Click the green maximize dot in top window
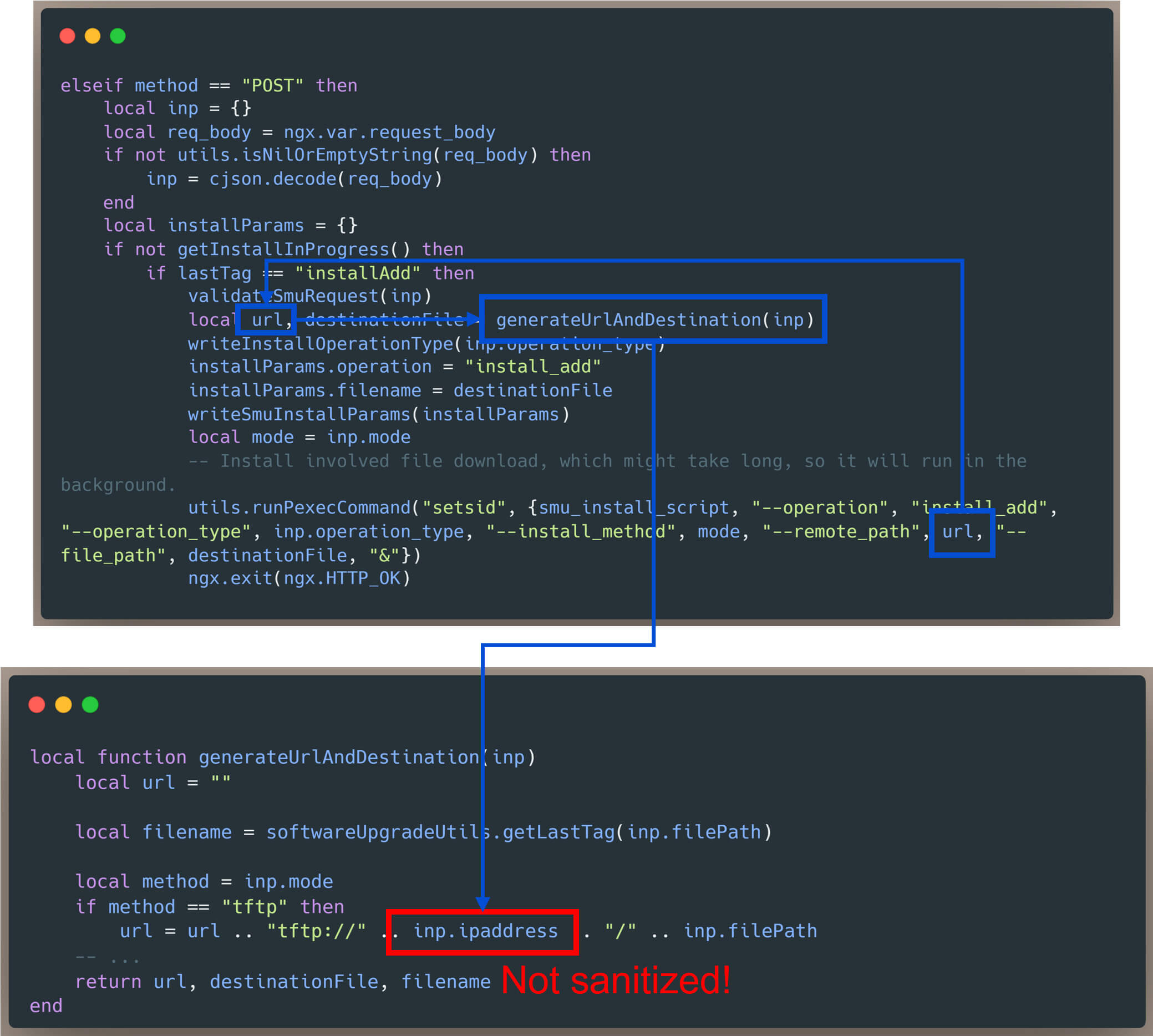Screen dimensions: 1153x1036 [118, 36]
